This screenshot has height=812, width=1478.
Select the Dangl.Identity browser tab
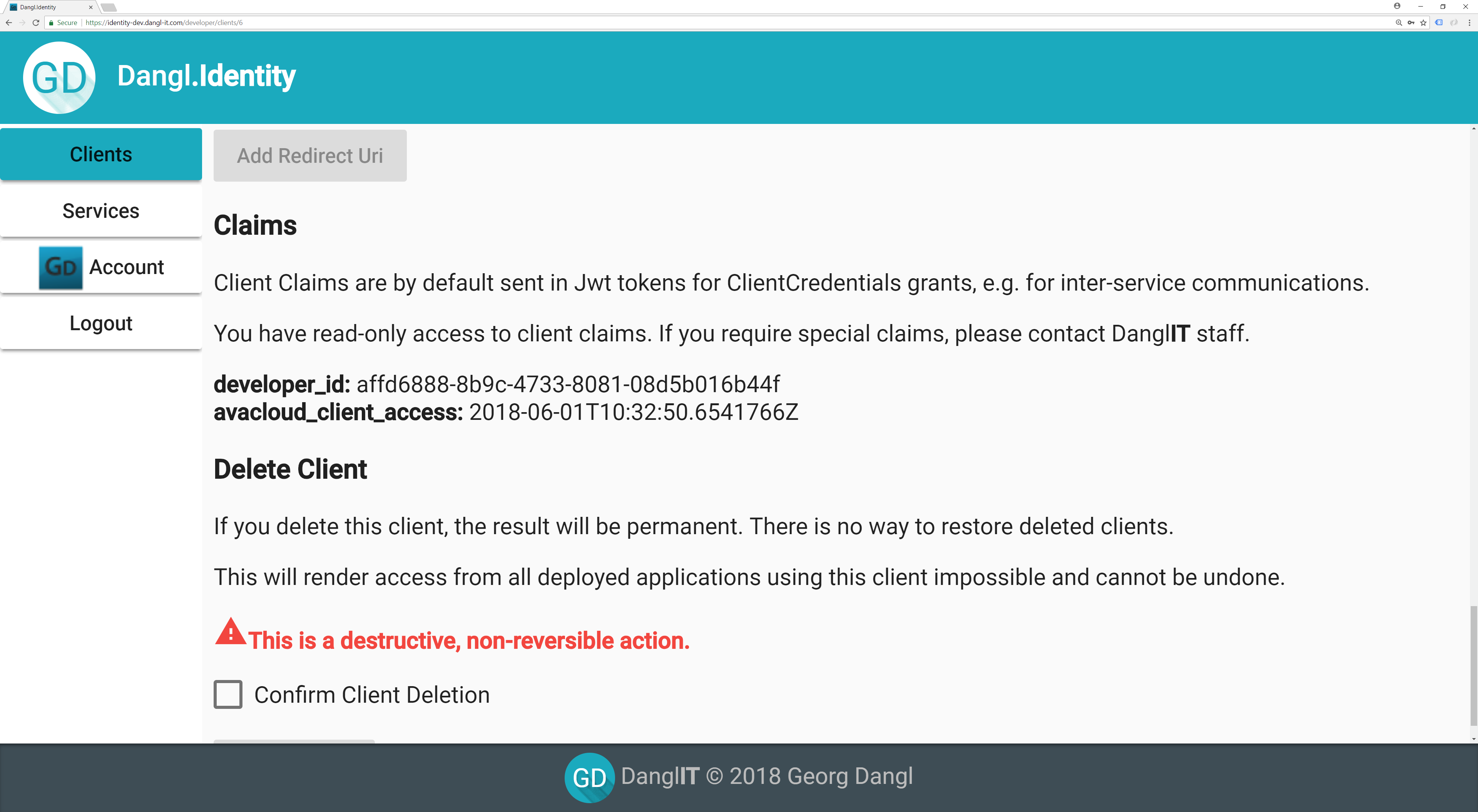(x=46, y=7)
